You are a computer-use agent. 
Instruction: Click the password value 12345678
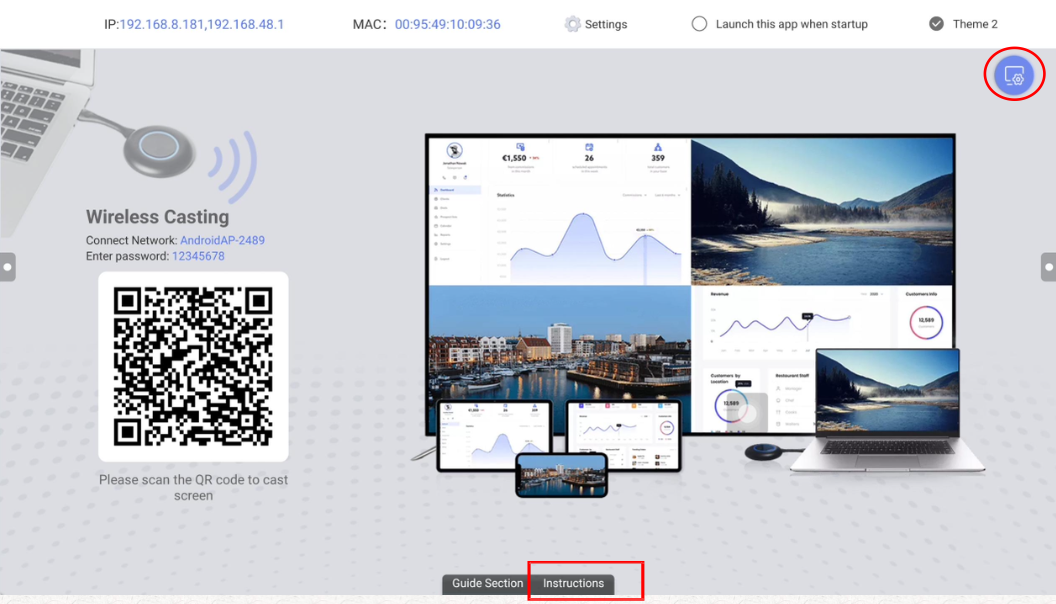(x=198, y=256)
